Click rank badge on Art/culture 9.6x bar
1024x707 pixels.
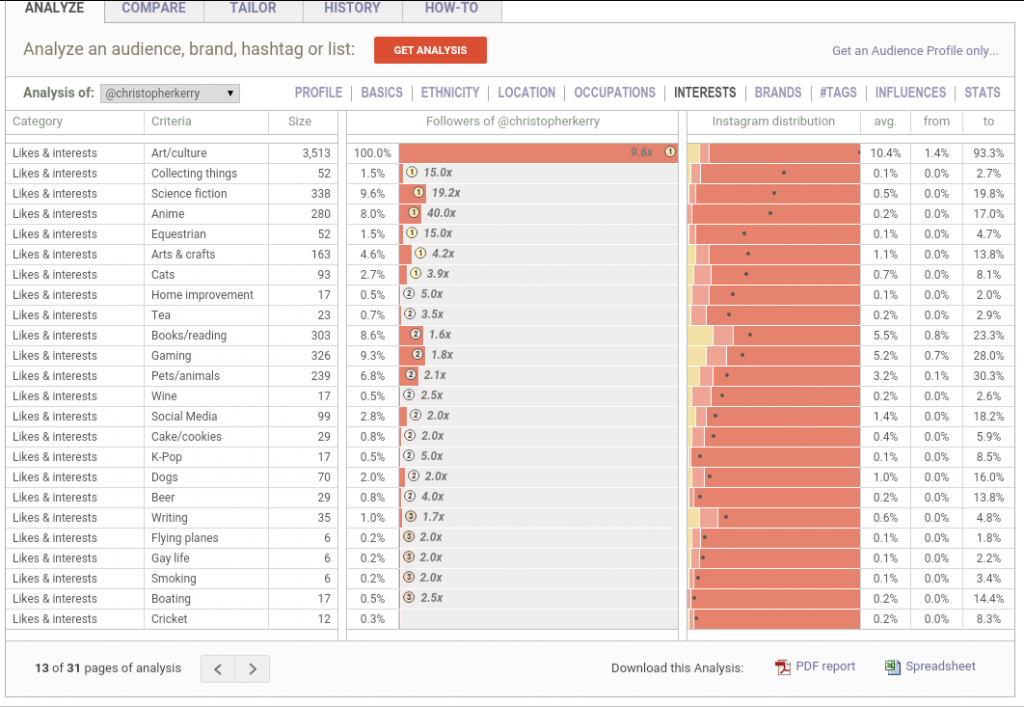[x=670, y=152]
